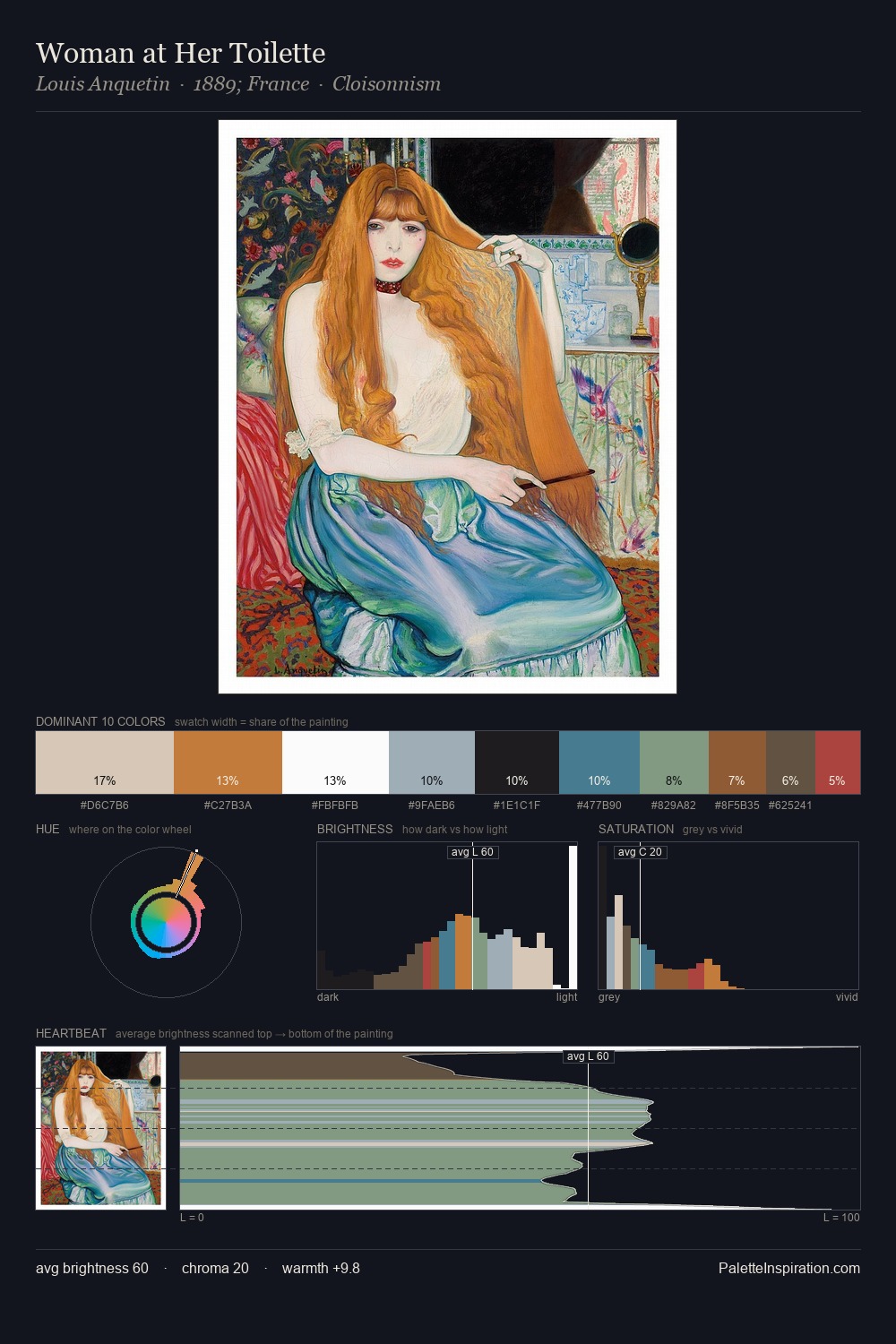This screenshot has width=896, height=1344.
Task: Click 'grey vs vivid' caption
Action: coord(712,829)
